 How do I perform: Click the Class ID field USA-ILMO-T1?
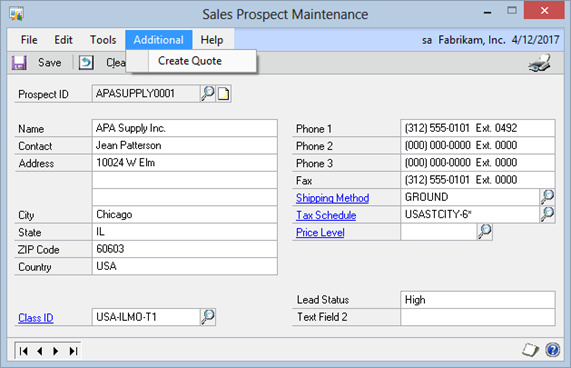146,317
